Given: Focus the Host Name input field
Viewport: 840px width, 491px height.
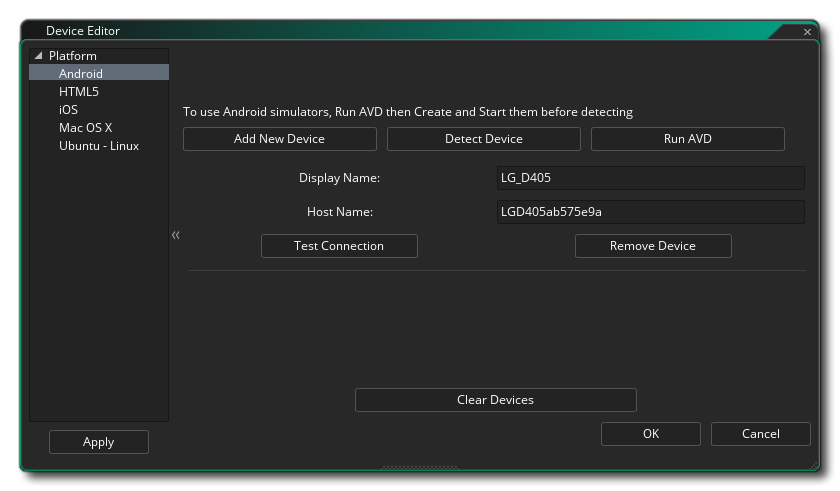Looking at the screenshot, I should (x=650, y=212).
